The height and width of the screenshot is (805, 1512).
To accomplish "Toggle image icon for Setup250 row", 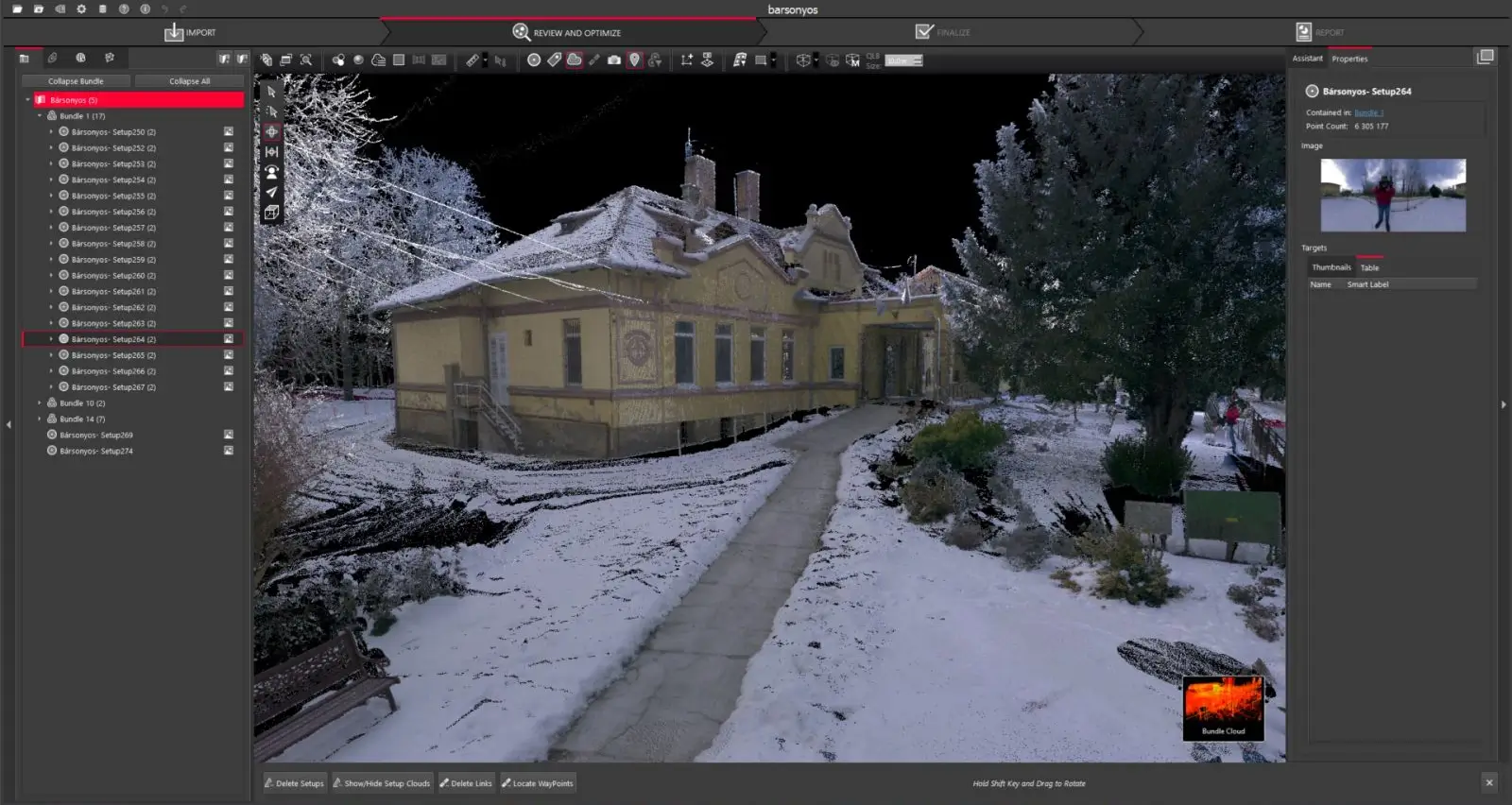I will (229, 132).
